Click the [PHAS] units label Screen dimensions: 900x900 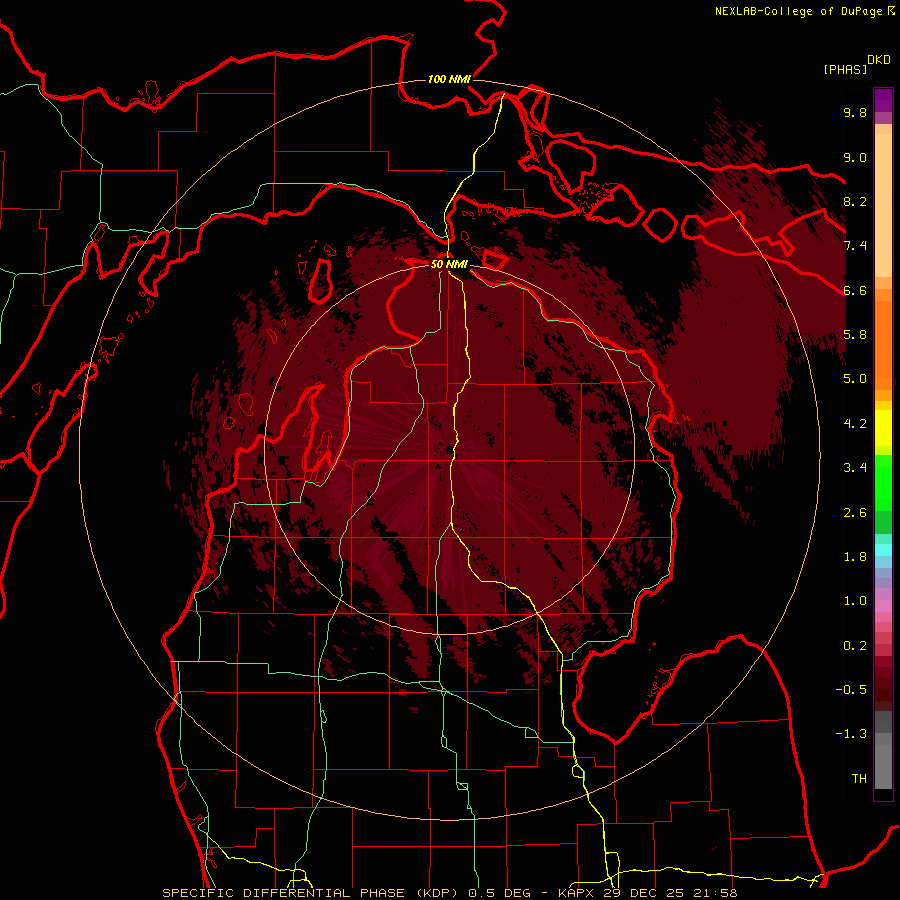point(845,69)
